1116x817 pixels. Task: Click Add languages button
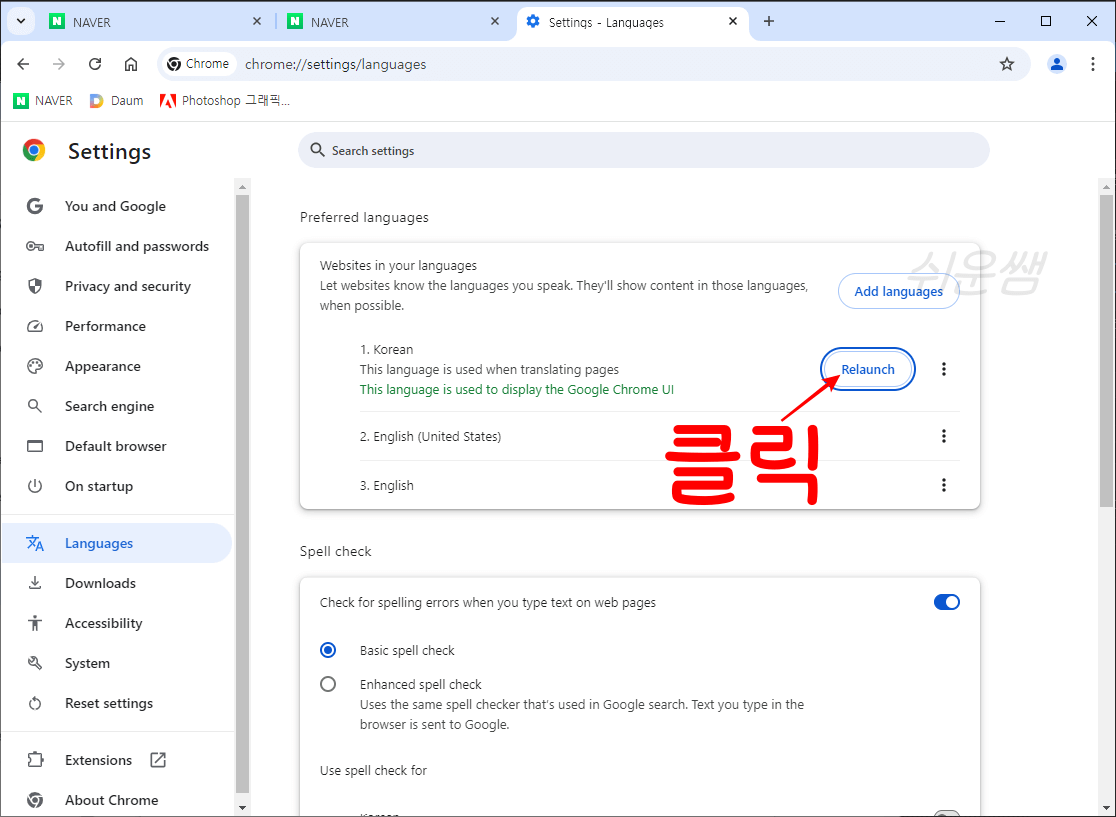[x=898, y=291]
